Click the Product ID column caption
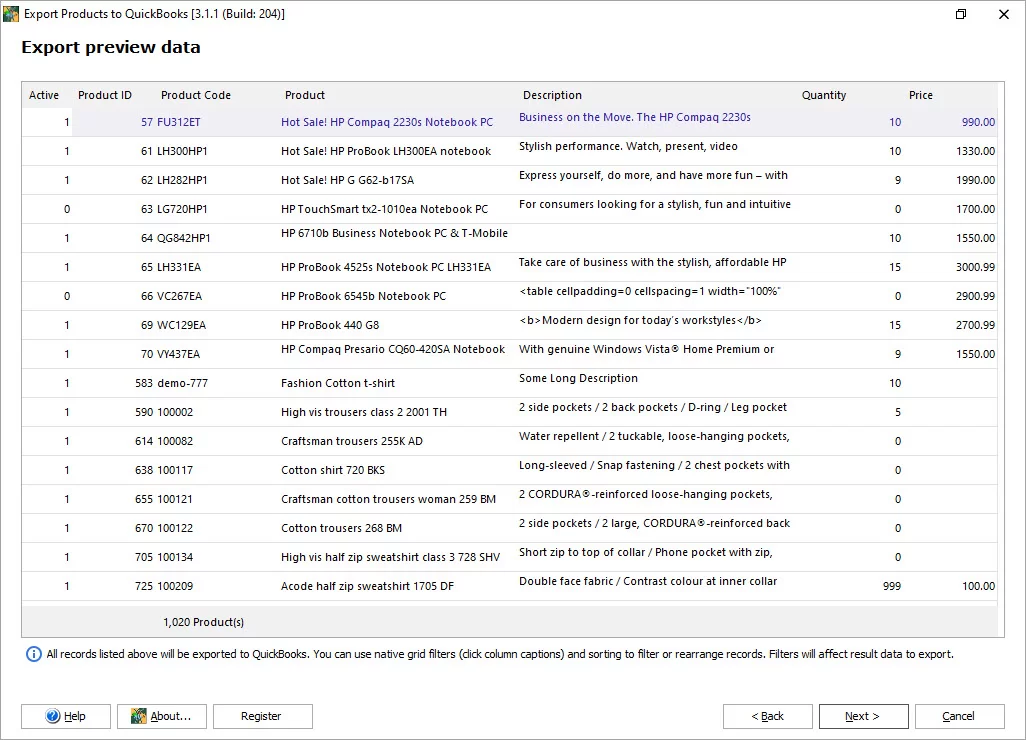This screenshot has width=1026, height=740. pyautogui.click(x=105, y=95)
